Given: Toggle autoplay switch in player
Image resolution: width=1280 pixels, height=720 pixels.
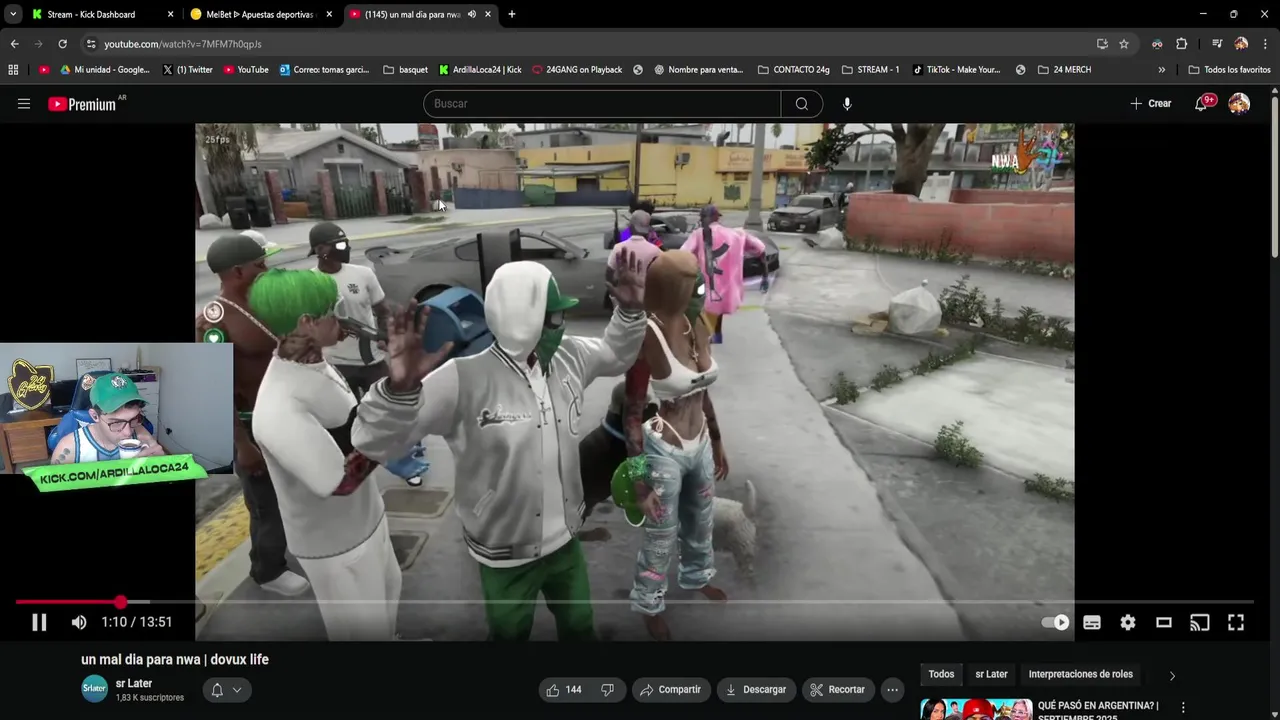Looking at the screenshot, I should click(1055, 622).
